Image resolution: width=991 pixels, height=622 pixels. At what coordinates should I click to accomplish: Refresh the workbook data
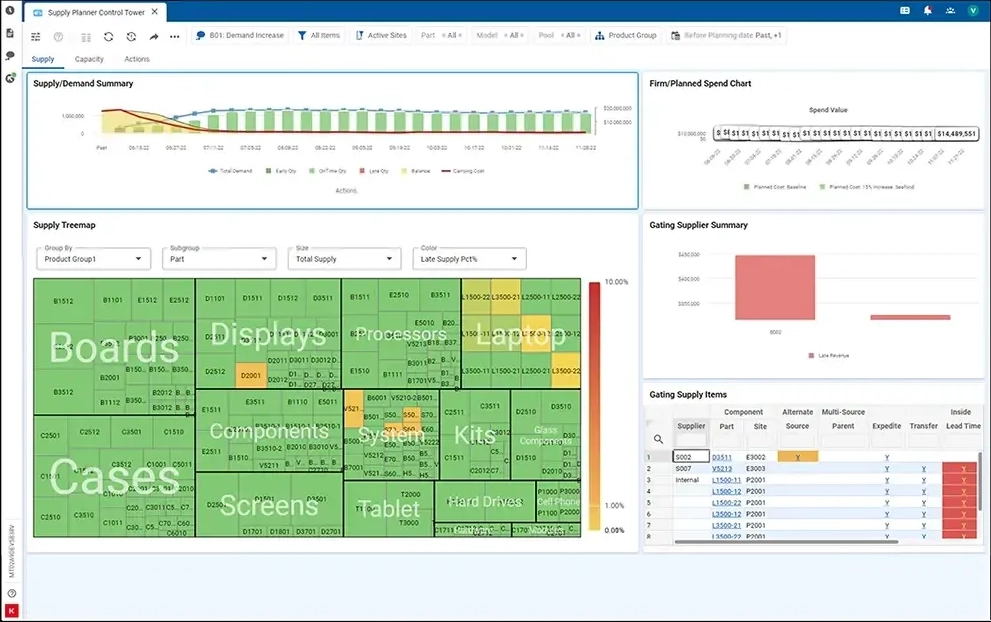coord(109,37)
